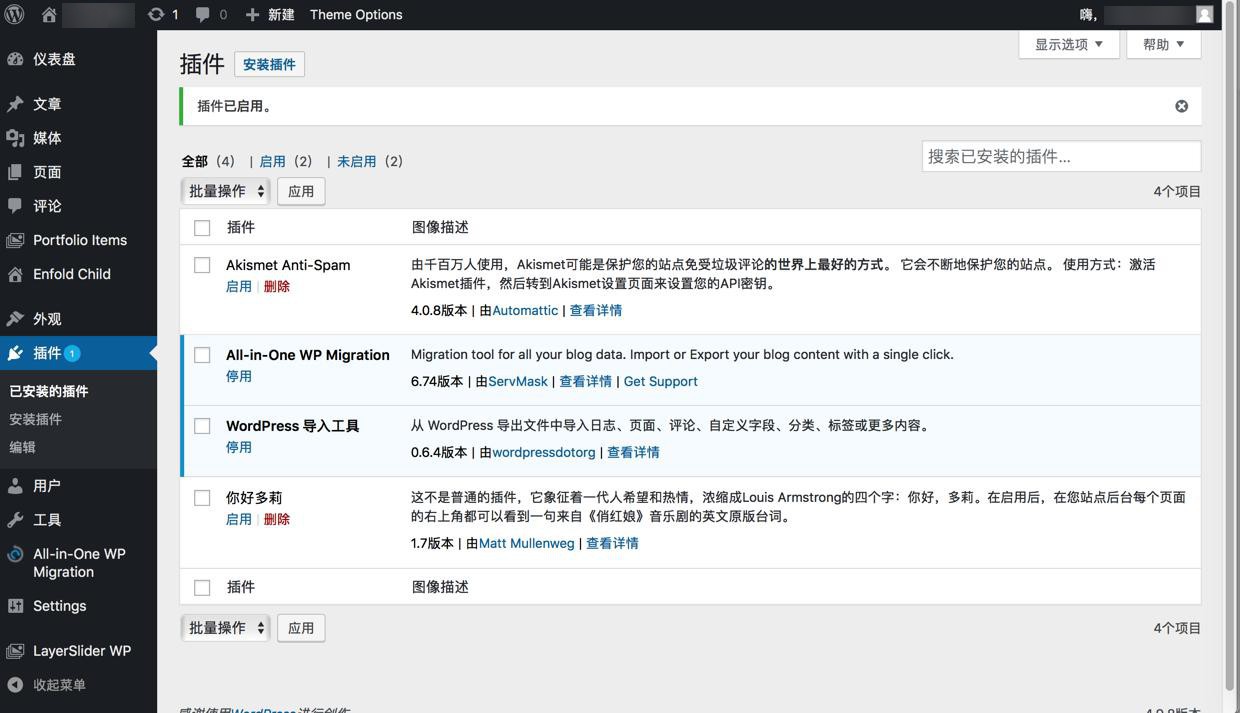Click the All-in-One WP Migration sidebar icon

click(15, 555)
